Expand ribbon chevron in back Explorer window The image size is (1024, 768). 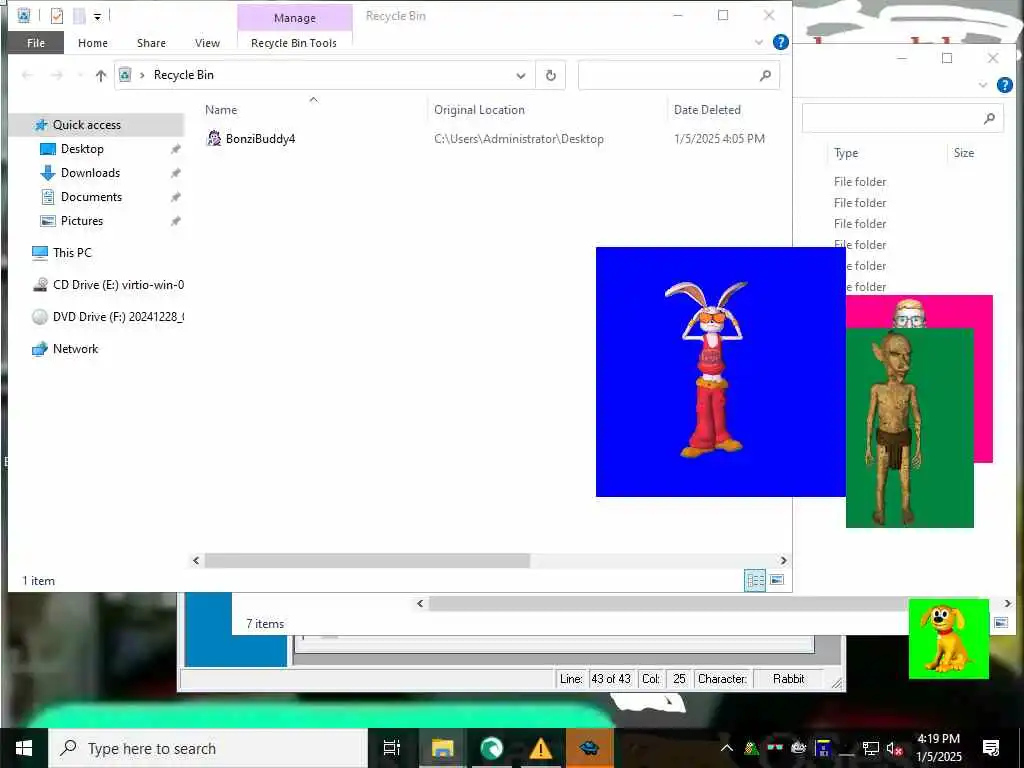pos(983,85)
